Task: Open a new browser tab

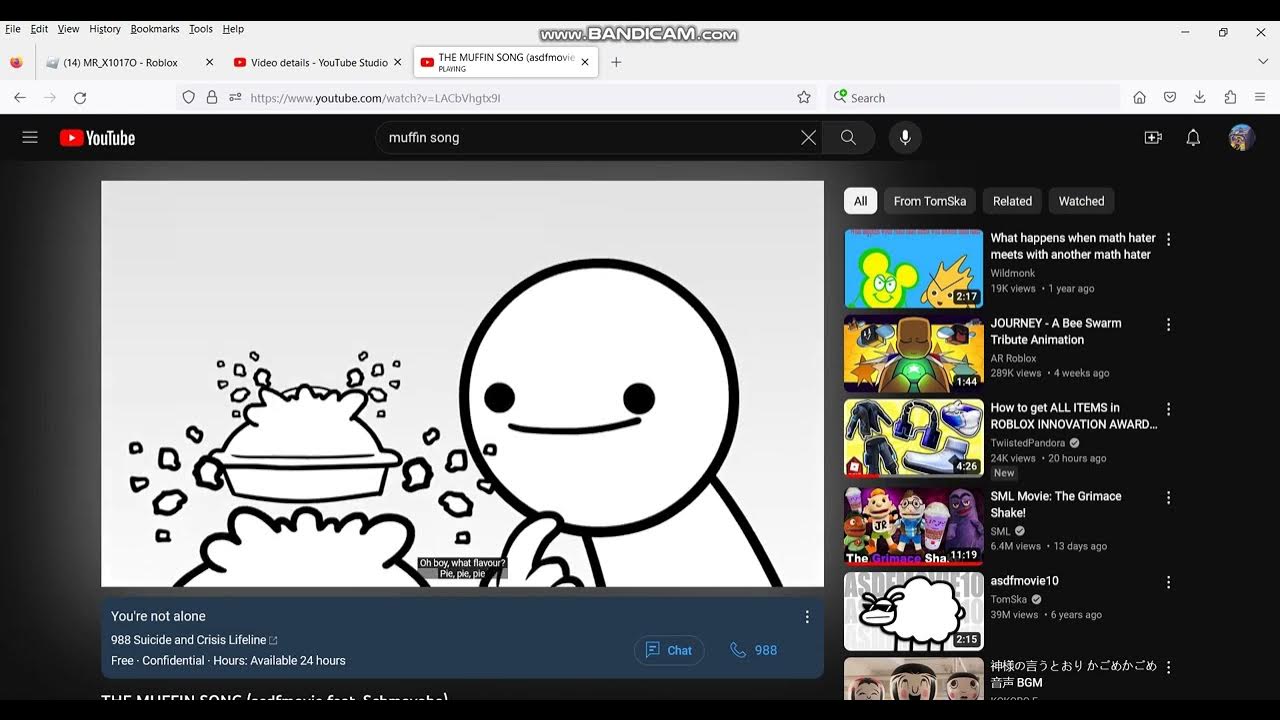Action: [x=616, y=62]
